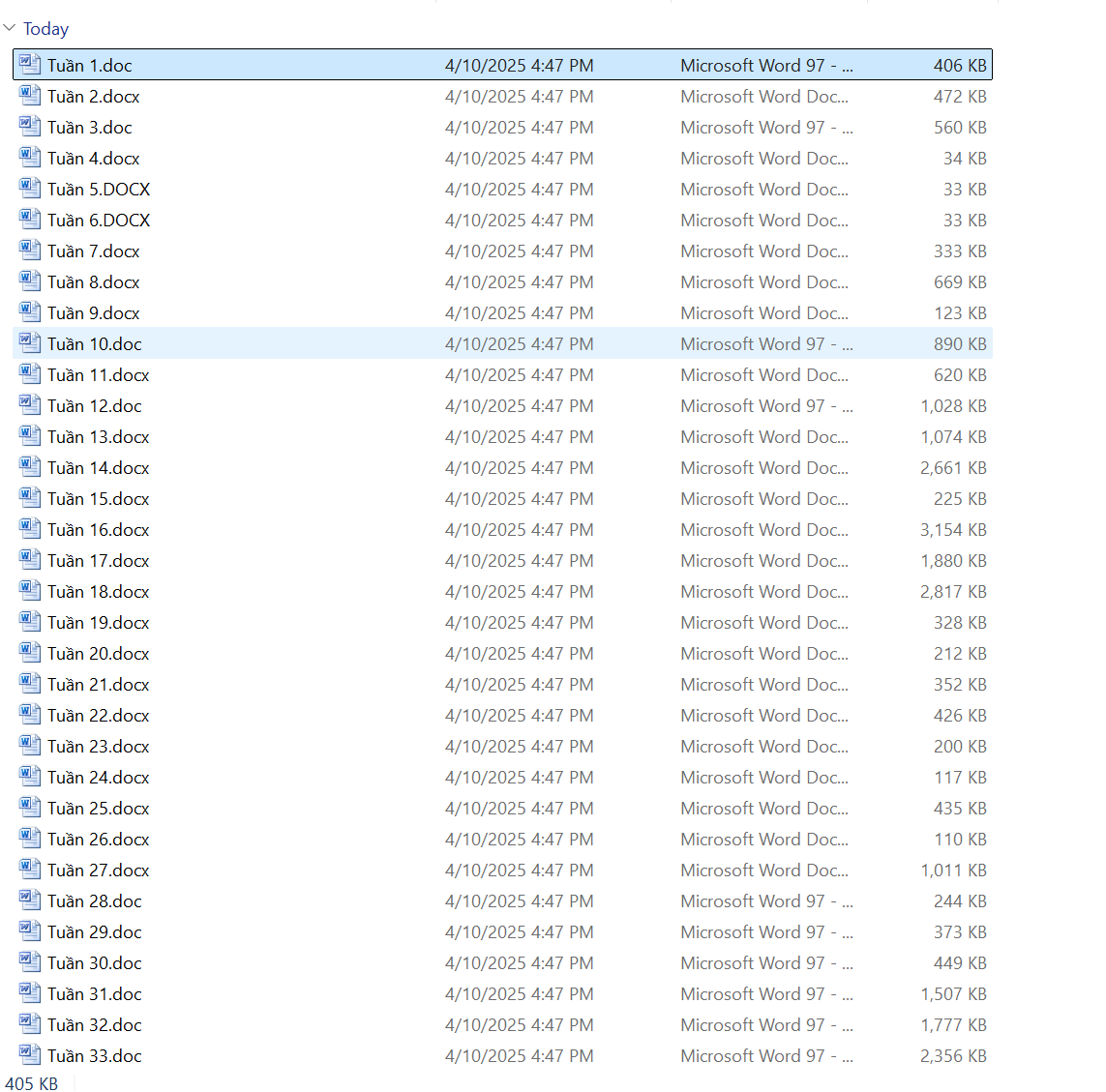Select Tuần 25.docx in the list
Image resolution: width=1106 pixels, height=1092 pixels.
click(x=99, y=809)
